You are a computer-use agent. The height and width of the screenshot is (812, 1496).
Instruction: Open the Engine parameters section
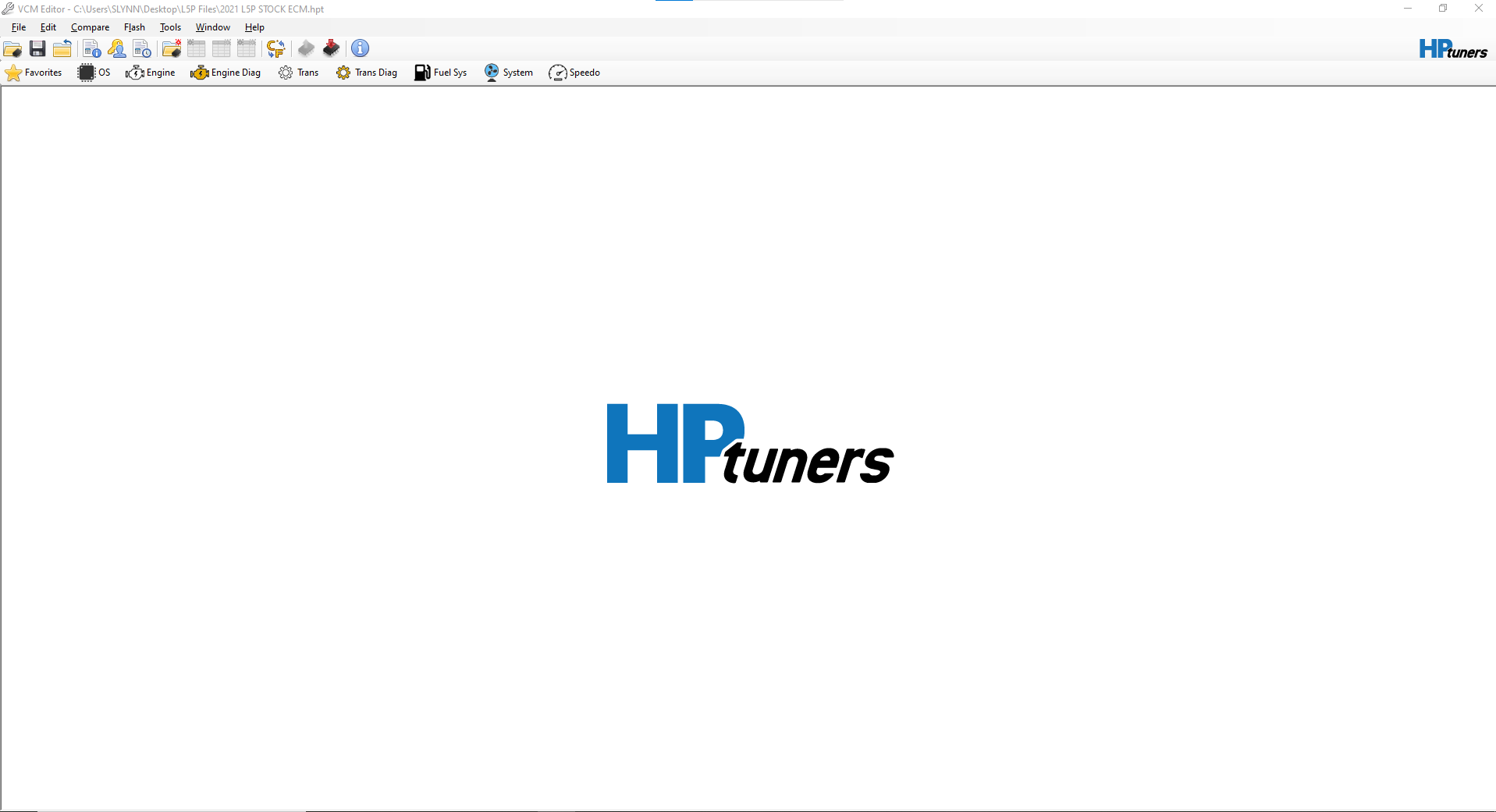151,73
